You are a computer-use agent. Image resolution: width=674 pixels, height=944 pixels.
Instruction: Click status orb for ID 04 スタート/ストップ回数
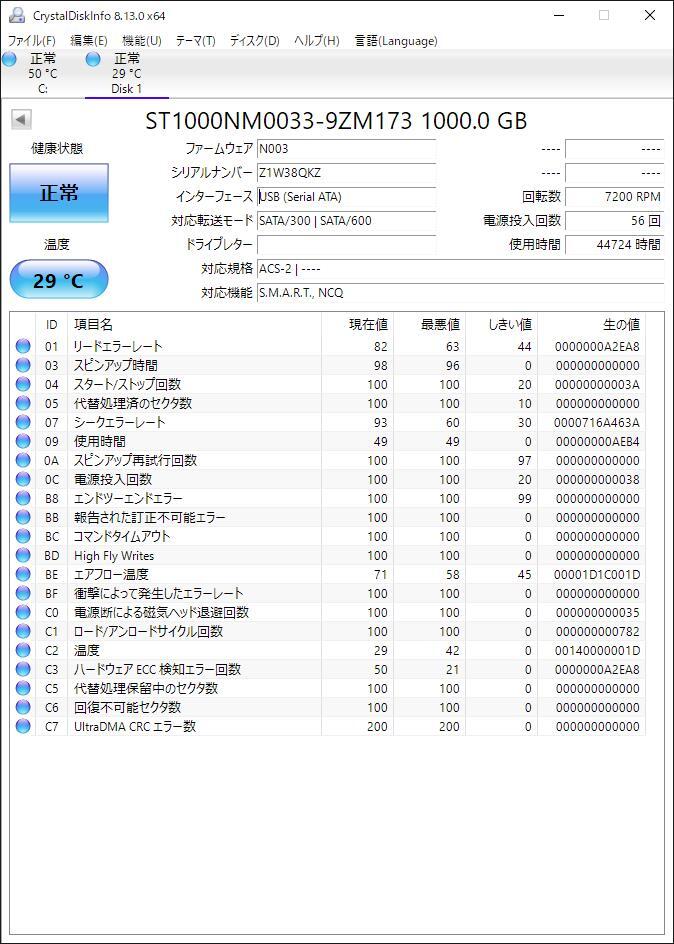pos(23,384)
